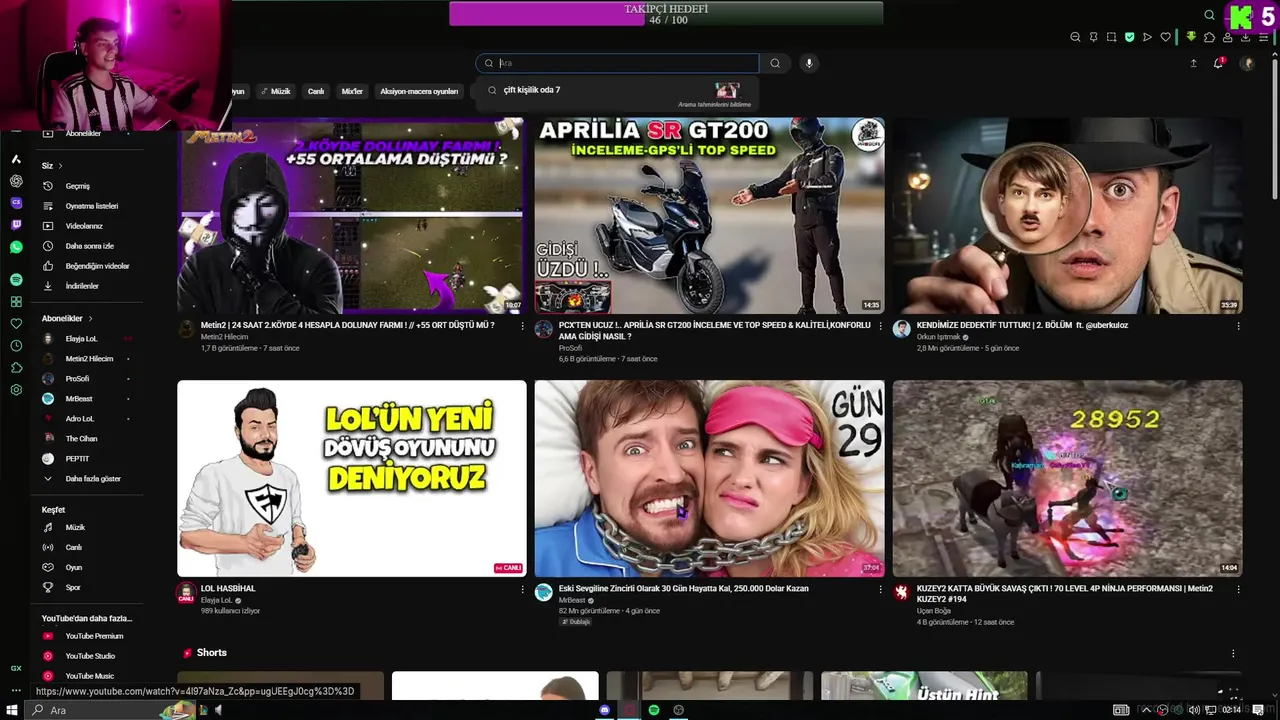Open ChatGPT icon in browser sidebar
The height and width of the screenshot is (720, 1280).
coord(16,181)
